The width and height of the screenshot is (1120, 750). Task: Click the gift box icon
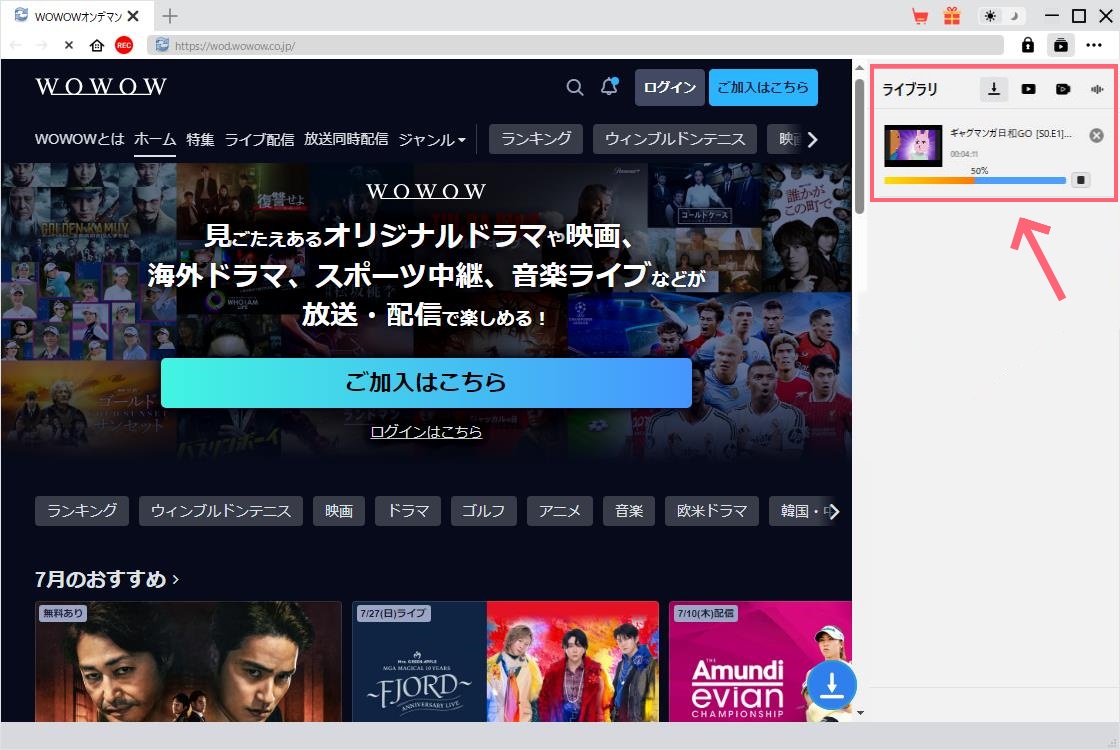click(x=951, y=16)
